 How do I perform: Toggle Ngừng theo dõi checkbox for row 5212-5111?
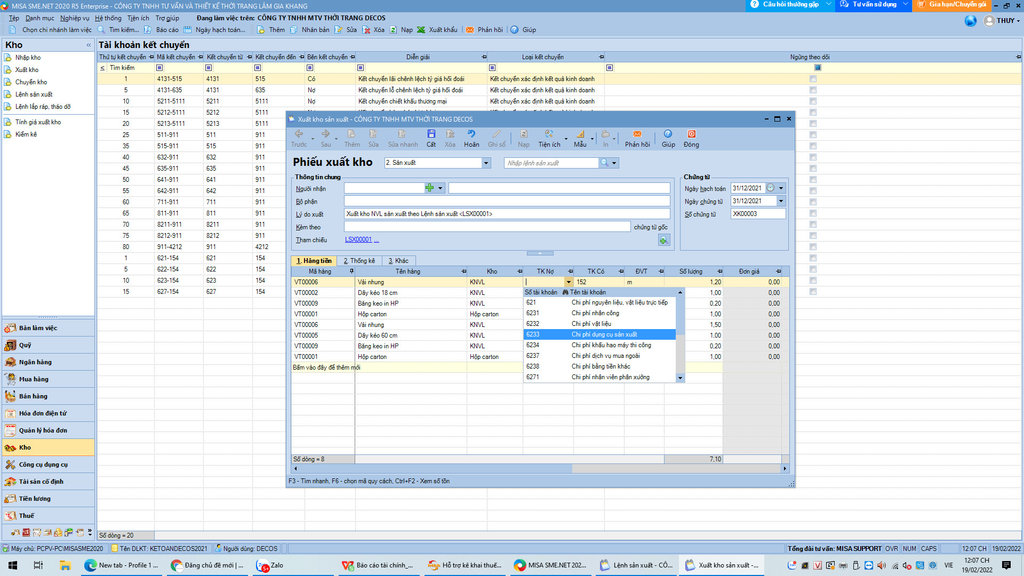813,112
